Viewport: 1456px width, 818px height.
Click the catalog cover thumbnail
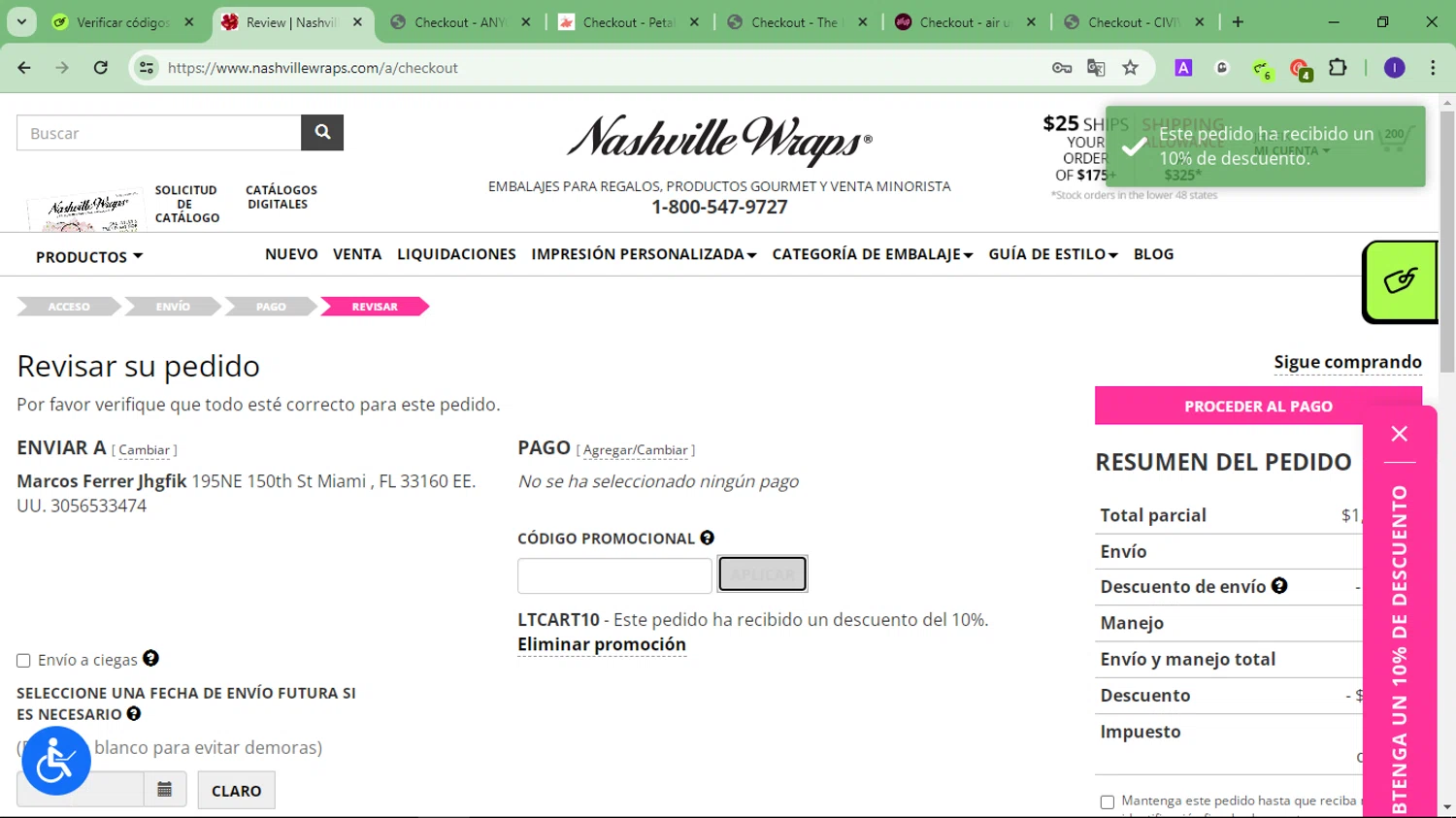pyautogui.click(x=83, y=211)
